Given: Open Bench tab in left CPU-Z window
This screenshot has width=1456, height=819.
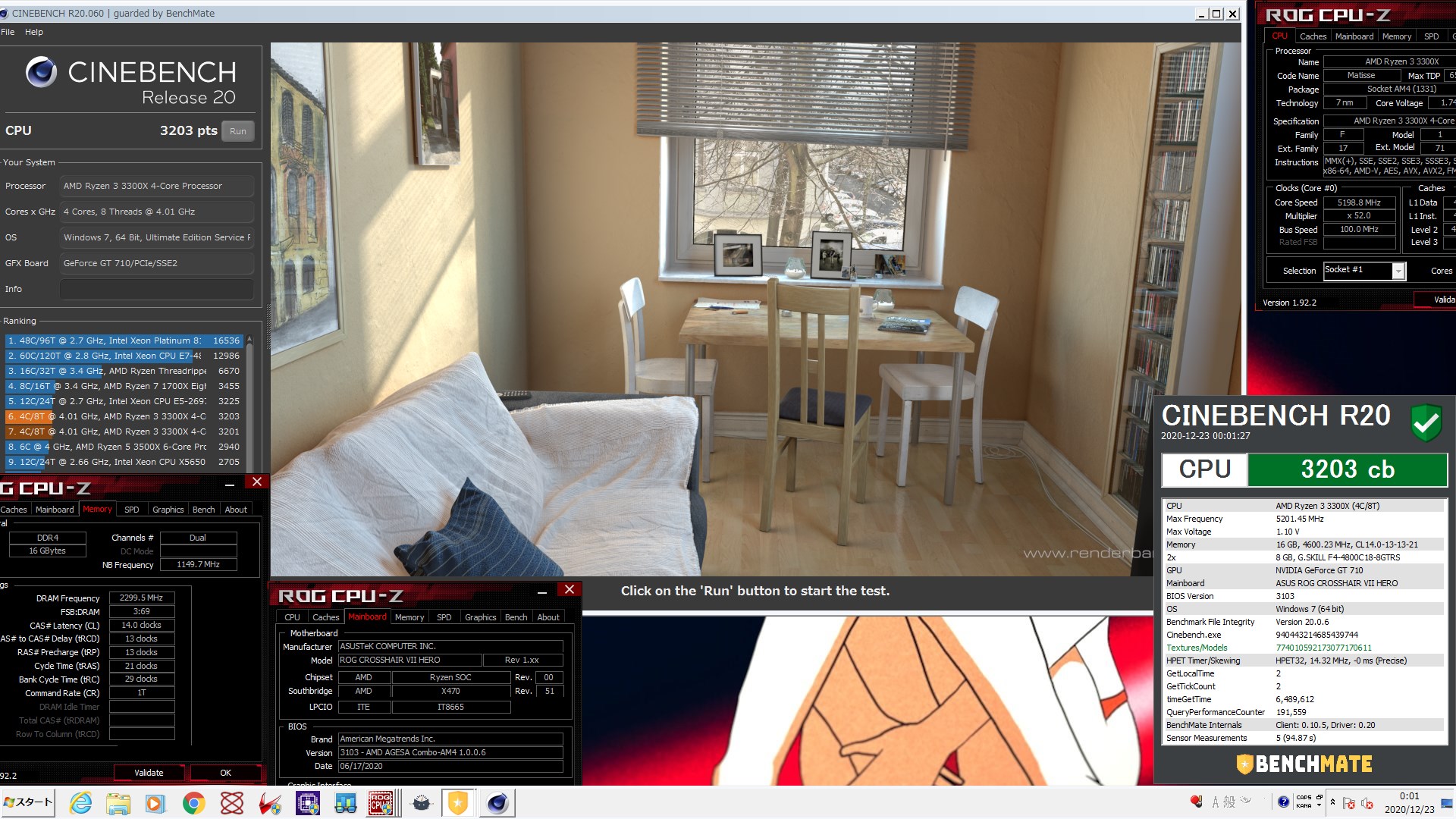Looking at the screenshot, I should [203, 510].
